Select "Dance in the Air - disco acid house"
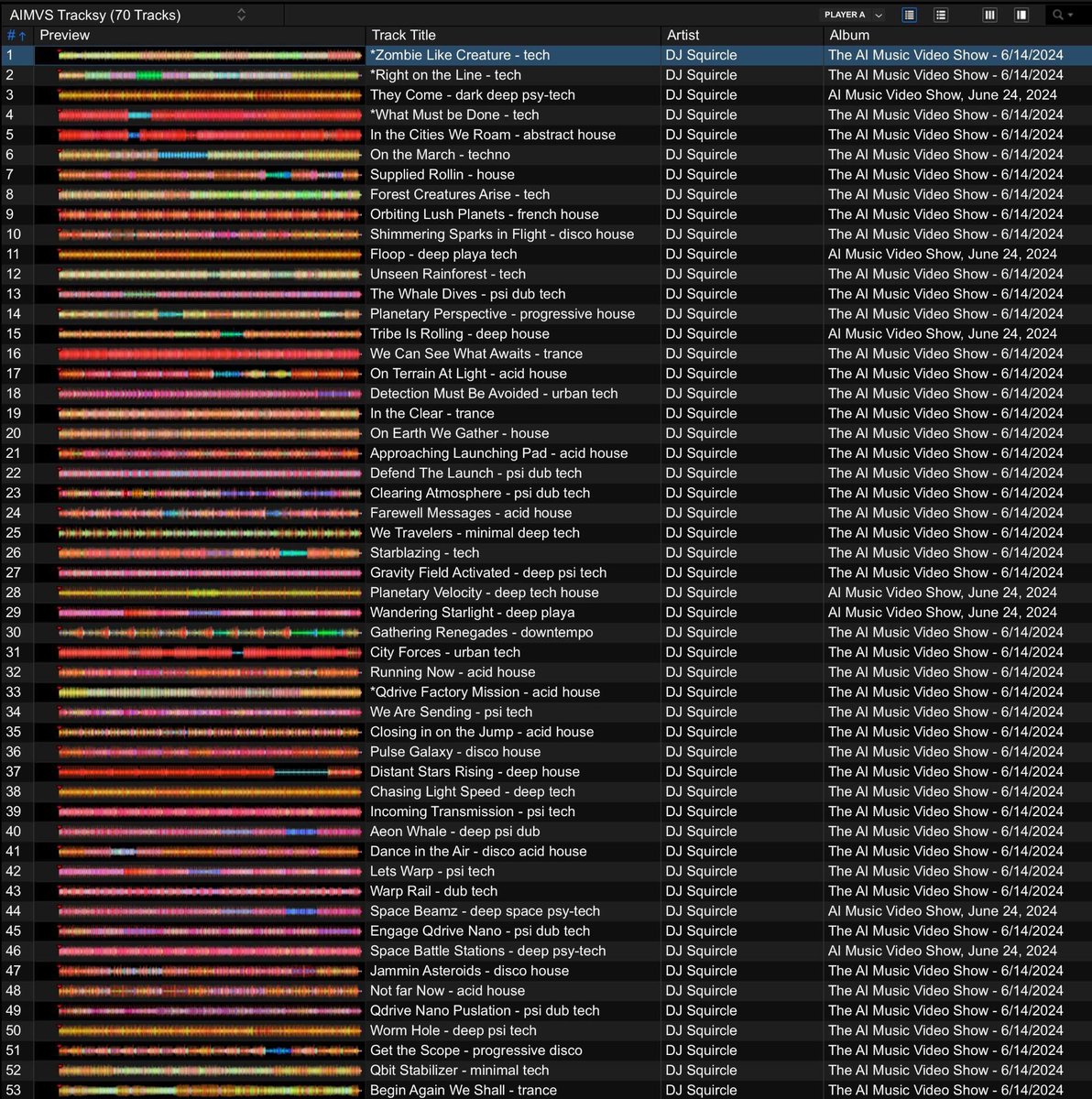 tap(478, 852)
